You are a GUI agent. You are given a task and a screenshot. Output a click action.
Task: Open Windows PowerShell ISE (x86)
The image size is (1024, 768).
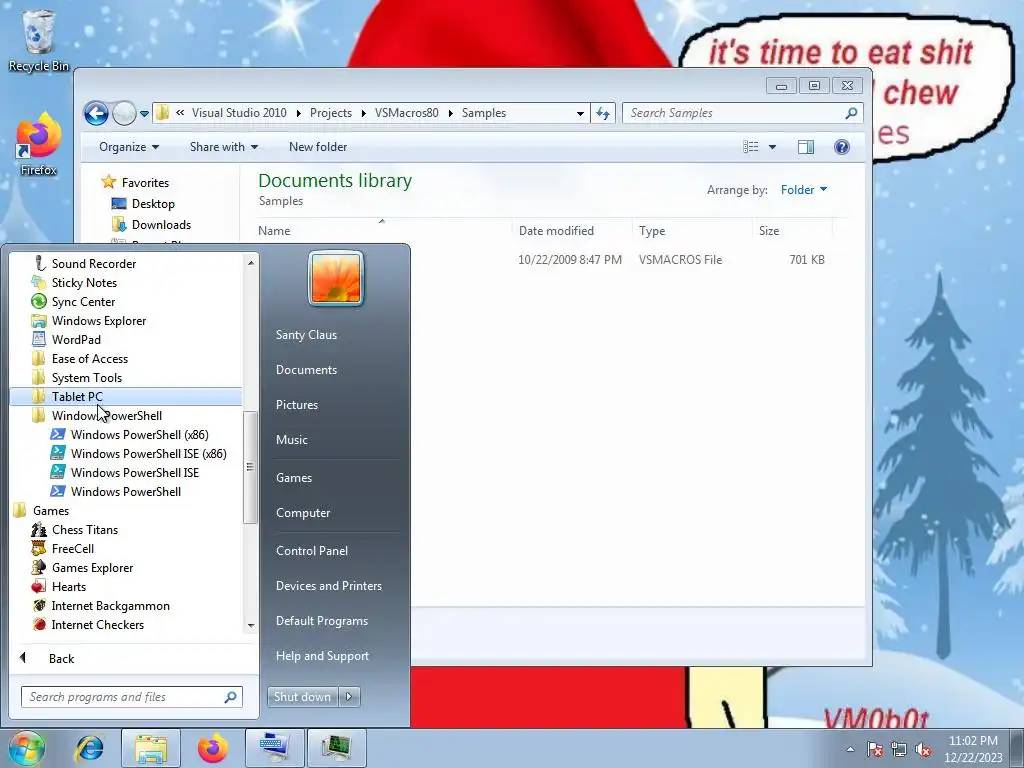tap(148, 454)
